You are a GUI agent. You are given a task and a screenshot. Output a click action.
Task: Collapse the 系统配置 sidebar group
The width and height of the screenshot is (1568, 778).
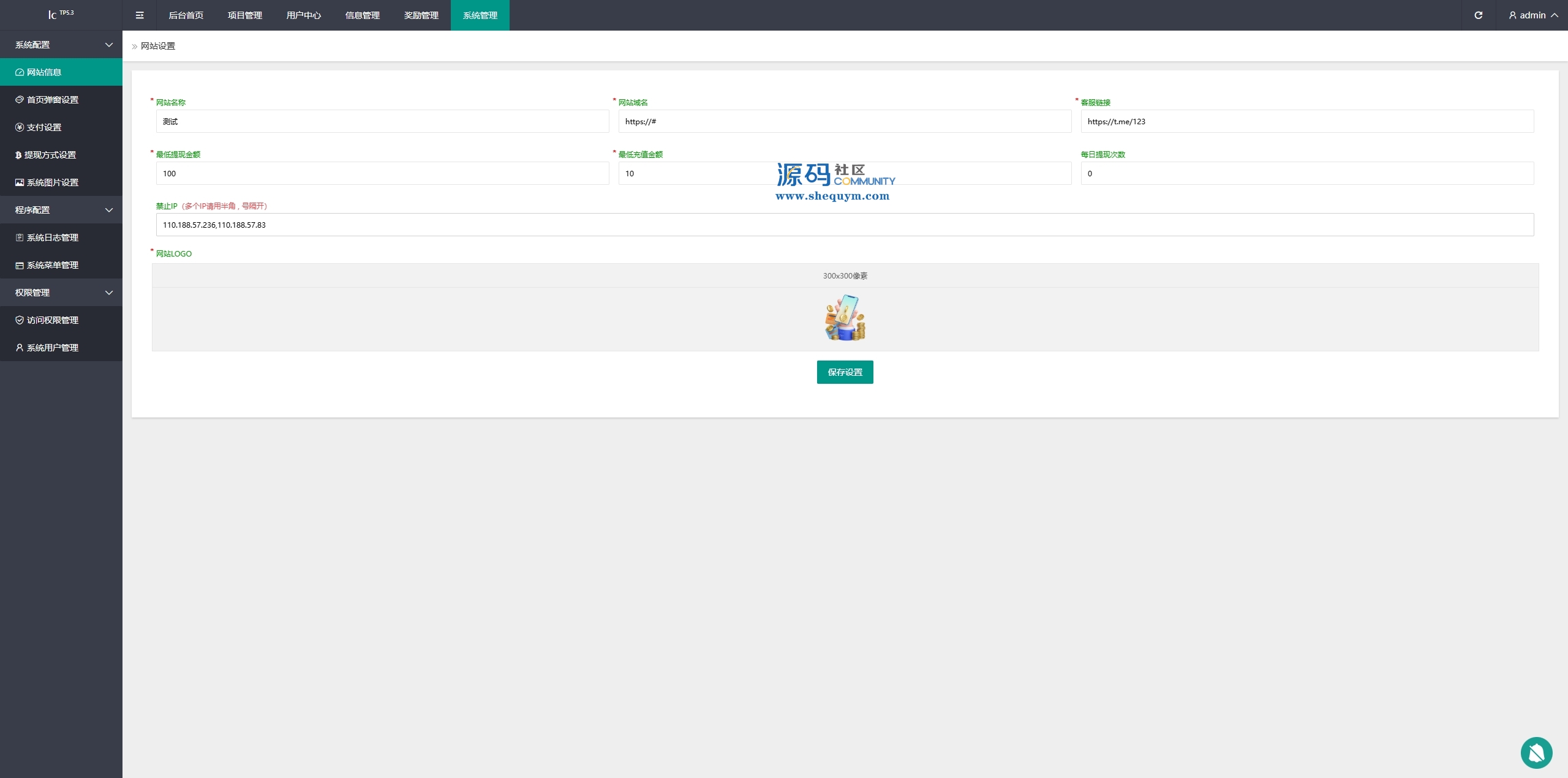click(109, 45)
